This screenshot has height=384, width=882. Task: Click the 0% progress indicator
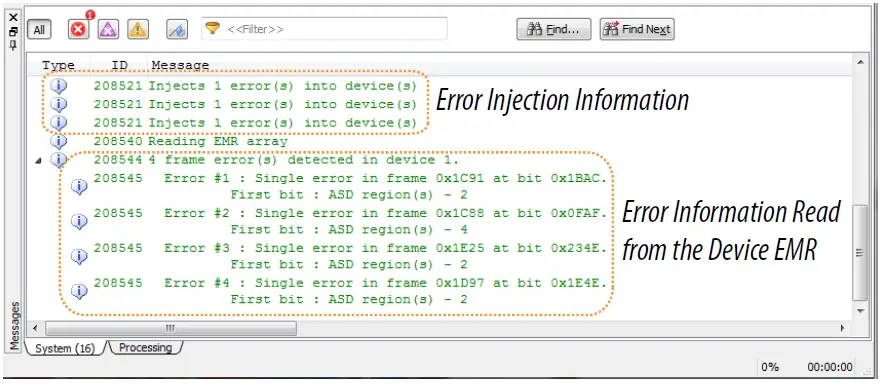770,367
